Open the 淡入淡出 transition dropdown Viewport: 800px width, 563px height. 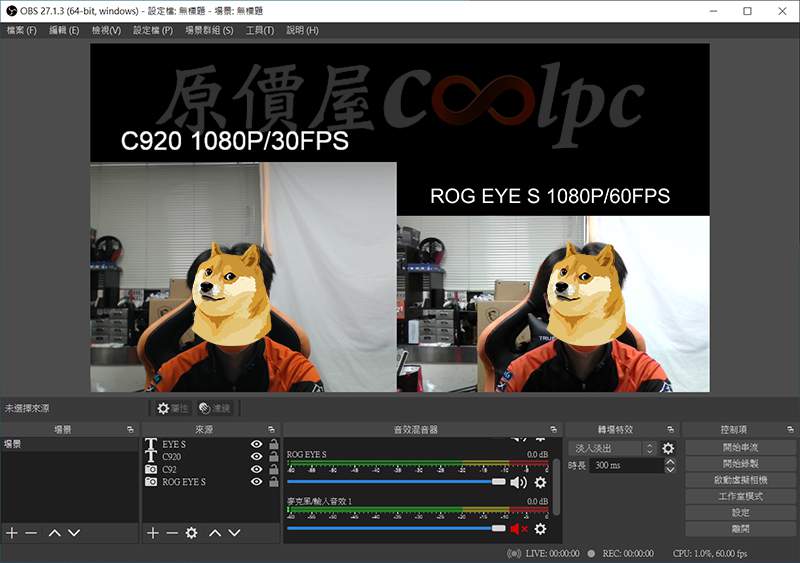point(612,448)
